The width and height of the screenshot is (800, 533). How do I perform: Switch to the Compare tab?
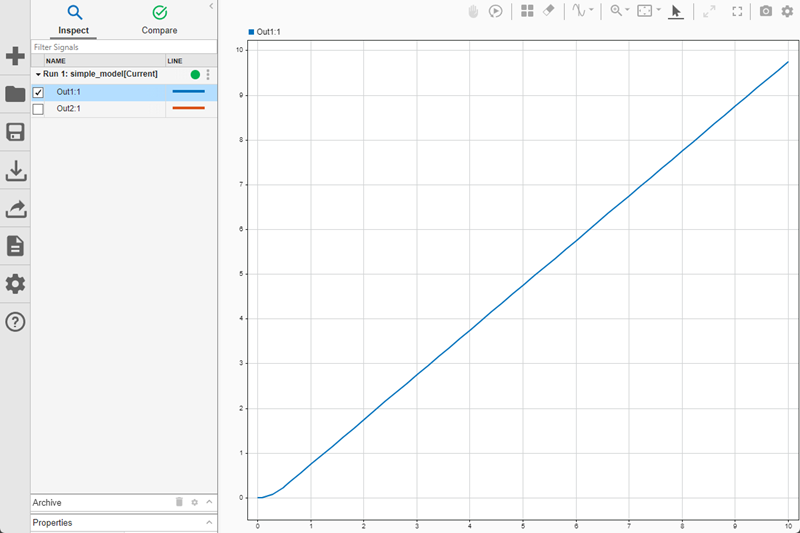click(x=159, y=20)
